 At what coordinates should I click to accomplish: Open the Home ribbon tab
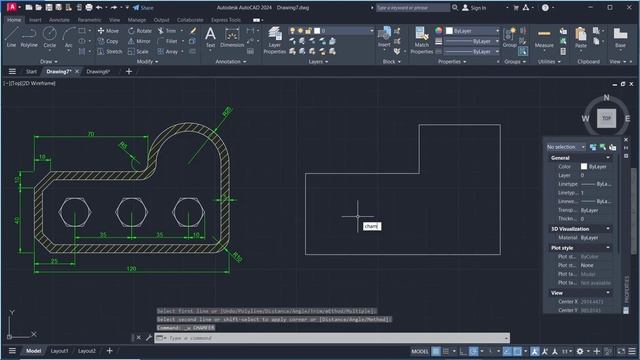tap(14, 20)
